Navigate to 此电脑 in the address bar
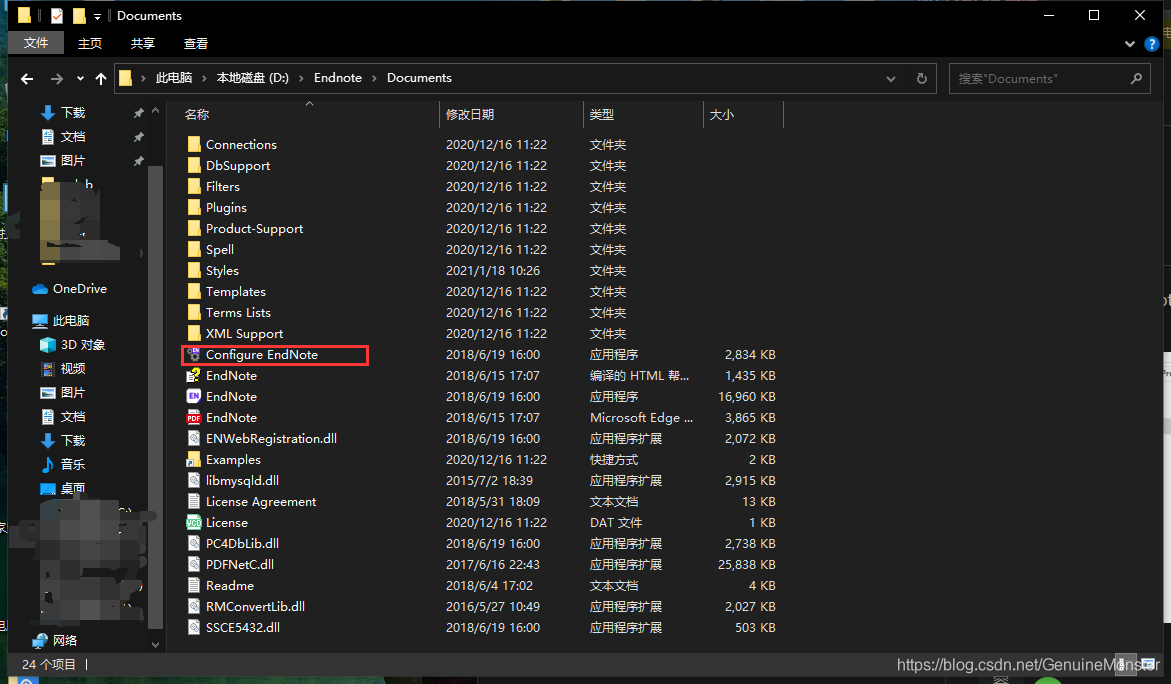The image size is (1171, 684). pyautogui.click(x=174, y=78)
